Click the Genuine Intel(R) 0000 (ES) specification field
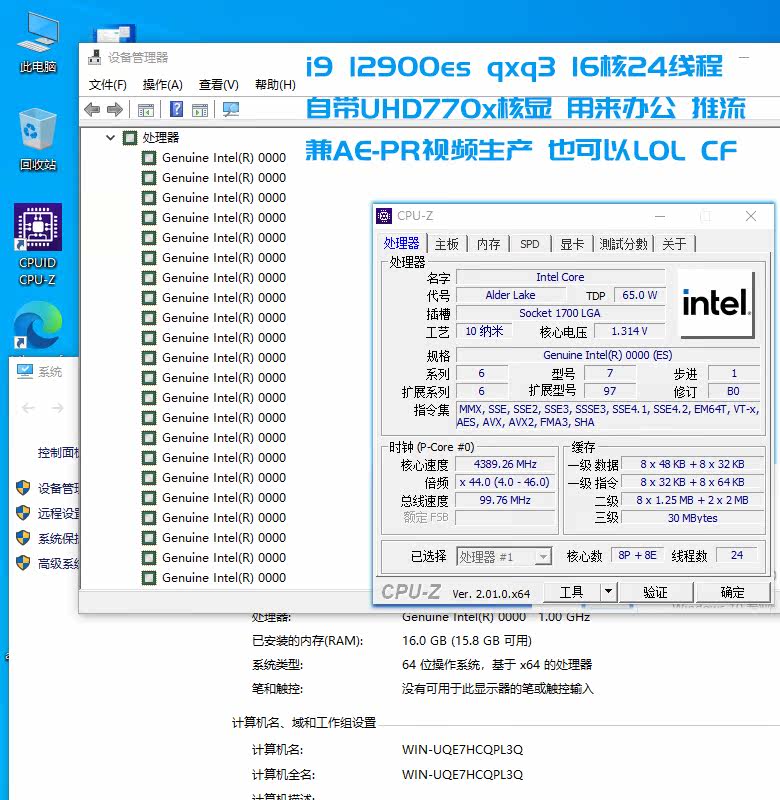 pyautogui.click(x=608, y=355)
